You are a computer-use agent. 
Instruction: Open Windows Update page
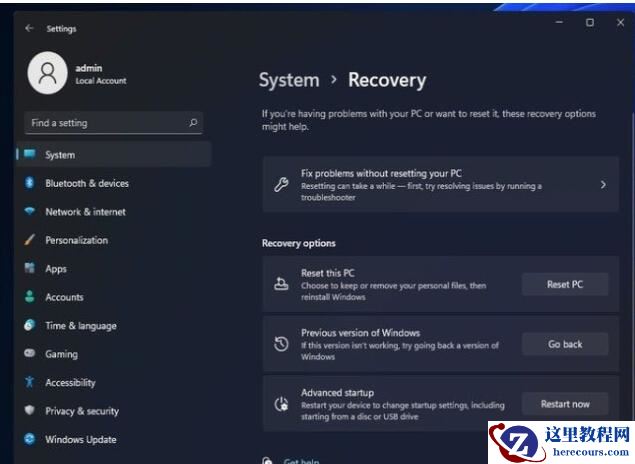tap(114, 439)
